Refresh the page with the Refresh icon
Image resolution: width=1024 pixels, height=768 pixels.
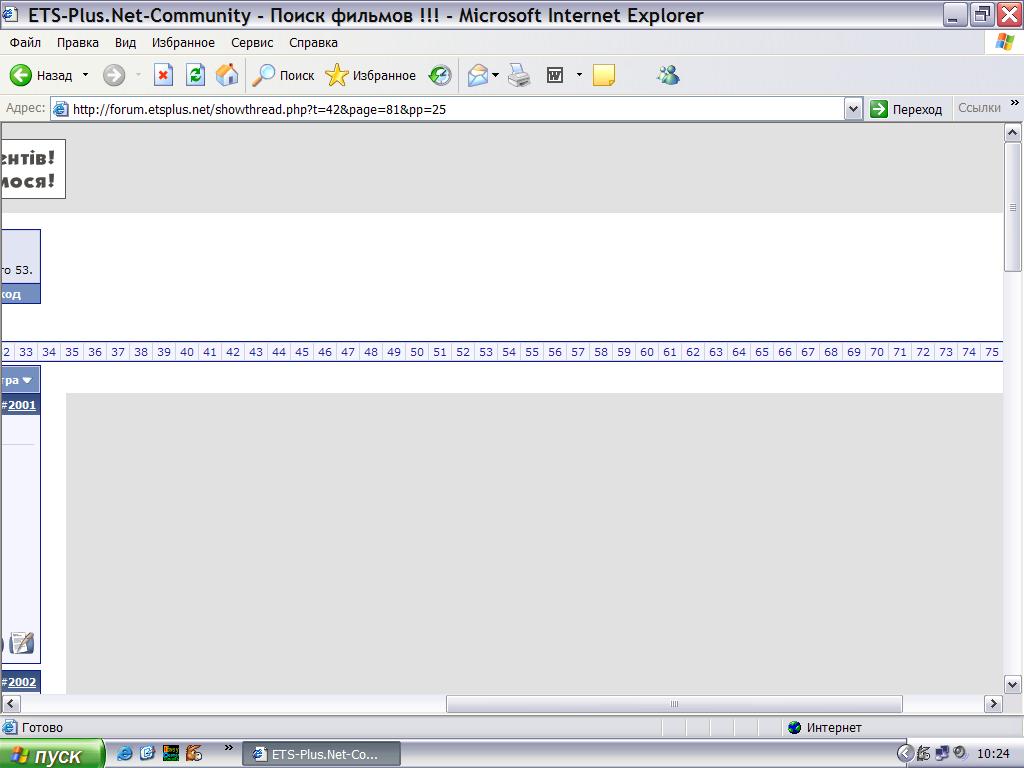pyautogui.click(x=195, y=75)
